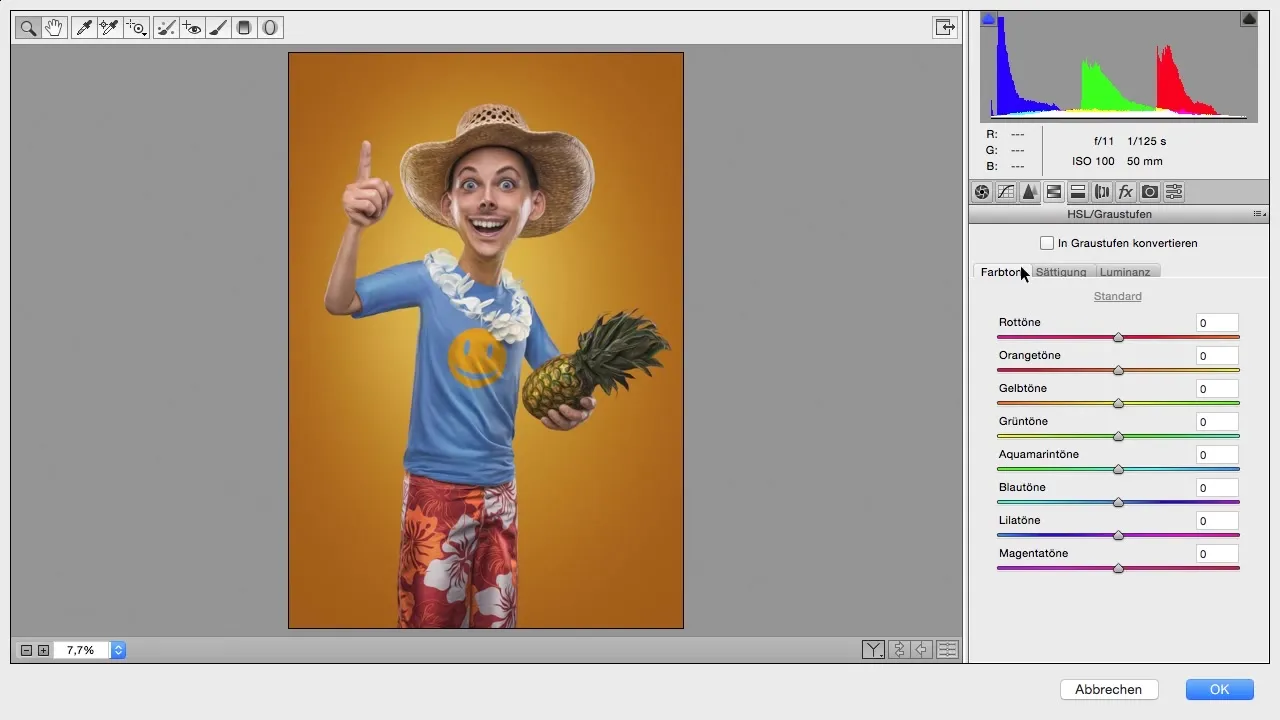
Task: Open the Split Toning panel tab
Action: 1078,192
